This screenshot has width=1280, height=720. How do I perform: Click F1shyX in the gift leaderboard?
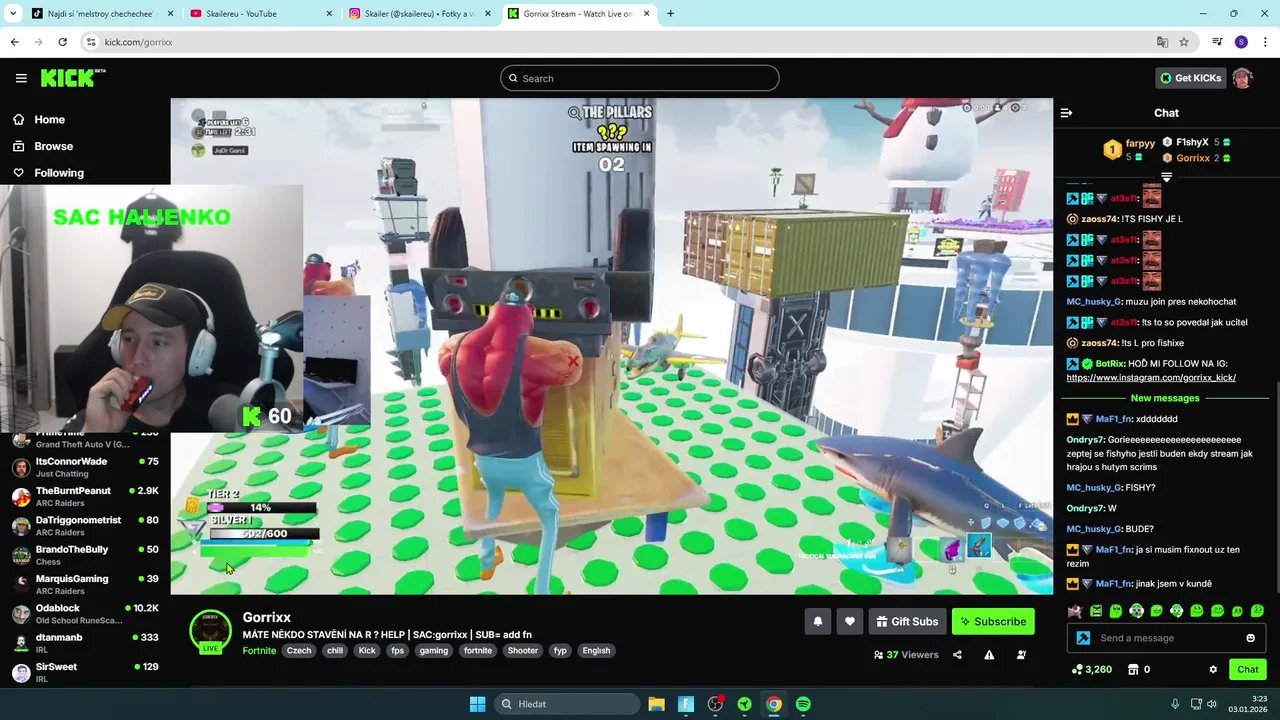(1192, 142)
